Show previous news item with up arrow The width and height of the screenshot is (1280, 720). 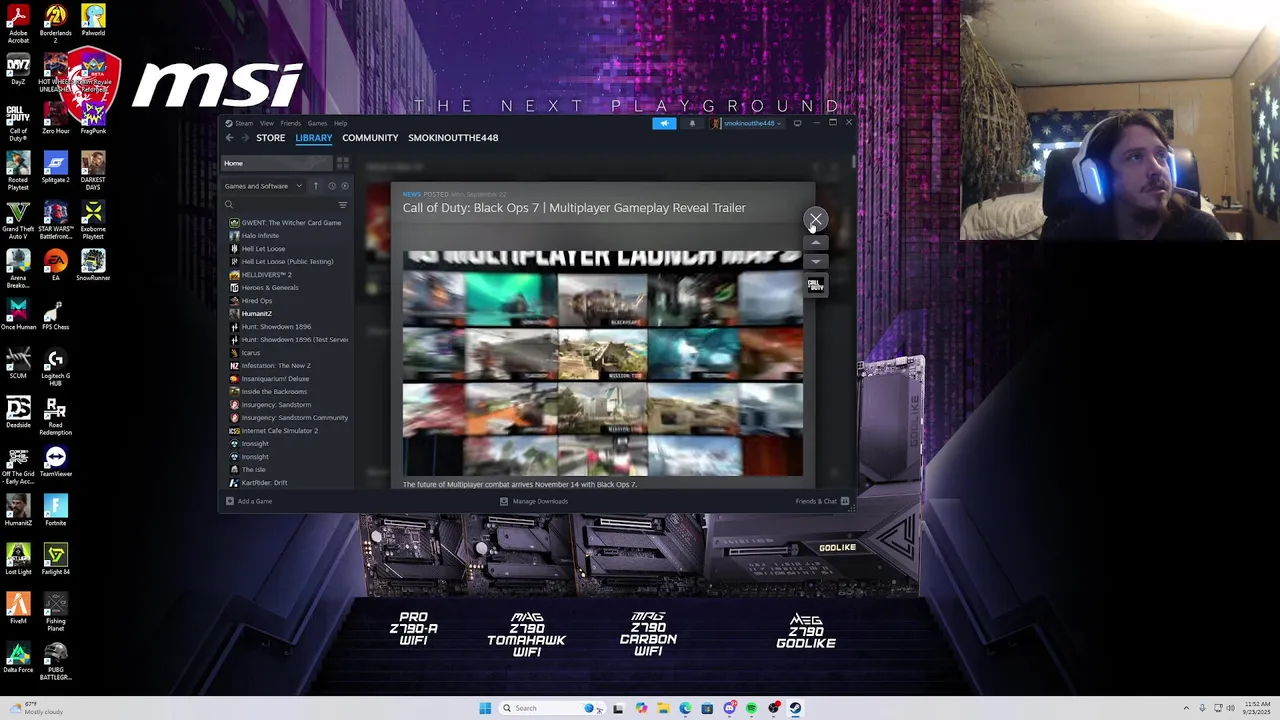pyautogui.click(x=816, y=243)
